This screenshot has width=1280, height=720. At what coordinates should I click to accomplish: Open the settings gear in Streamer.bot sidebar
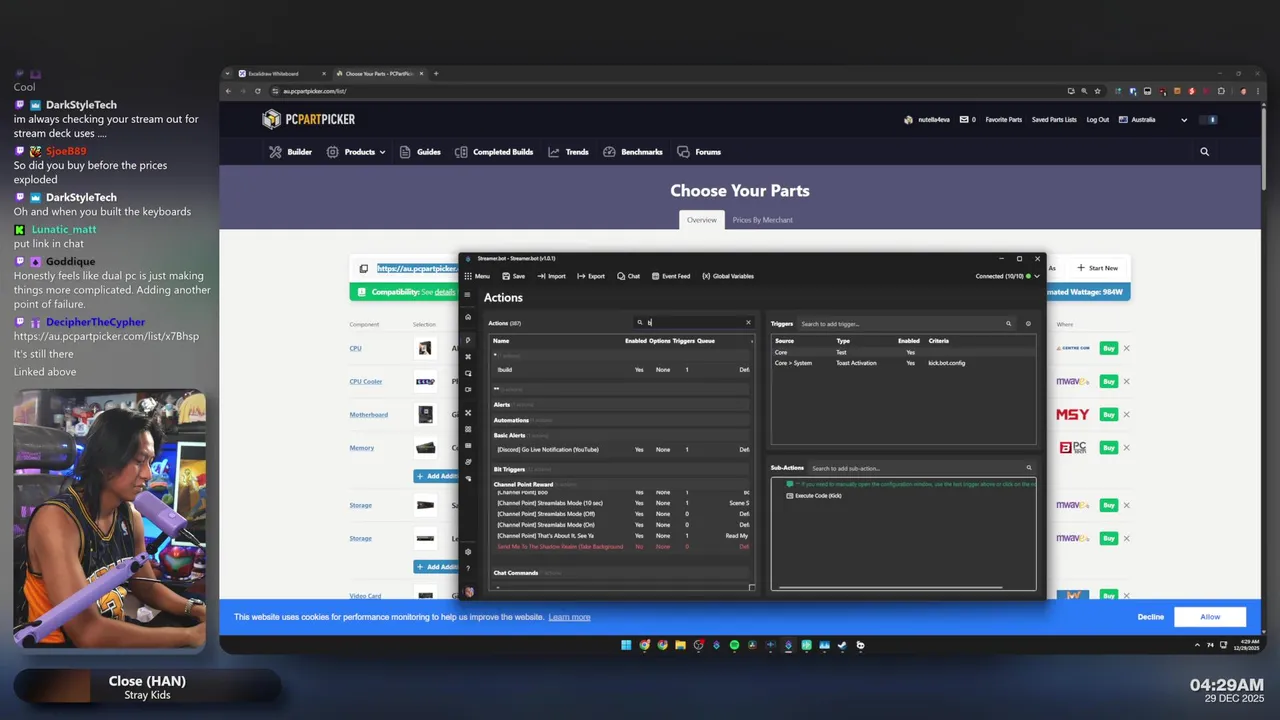[468, 552]
